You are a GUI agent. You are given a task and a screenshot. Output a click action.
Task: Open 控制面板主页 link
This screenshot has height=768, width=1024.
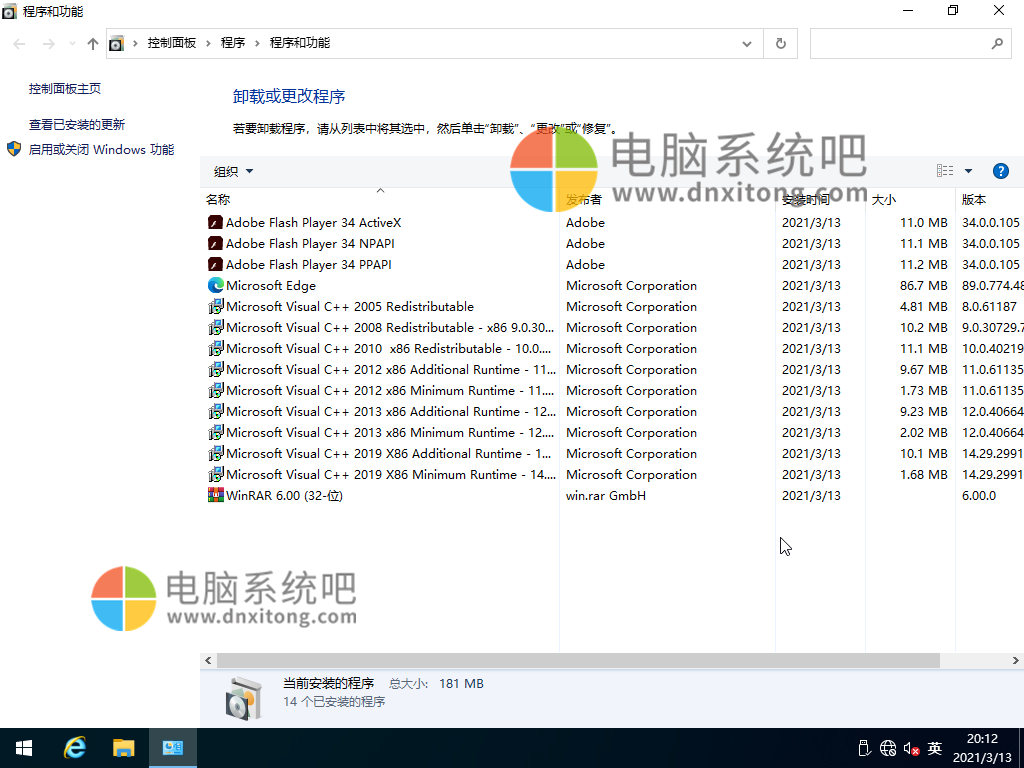pos(65,89)
